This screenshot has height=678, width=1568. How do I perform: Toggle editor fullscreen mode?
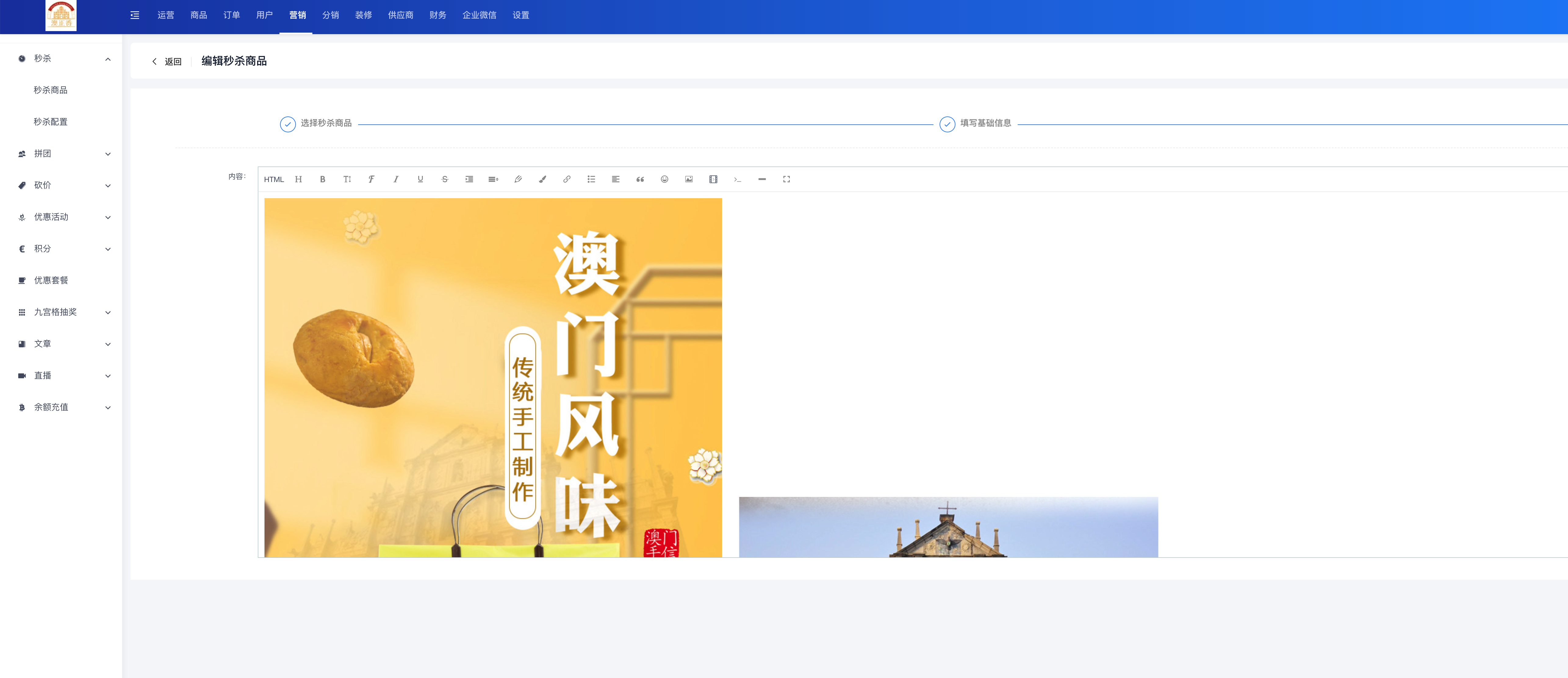[x=786, y=179]
